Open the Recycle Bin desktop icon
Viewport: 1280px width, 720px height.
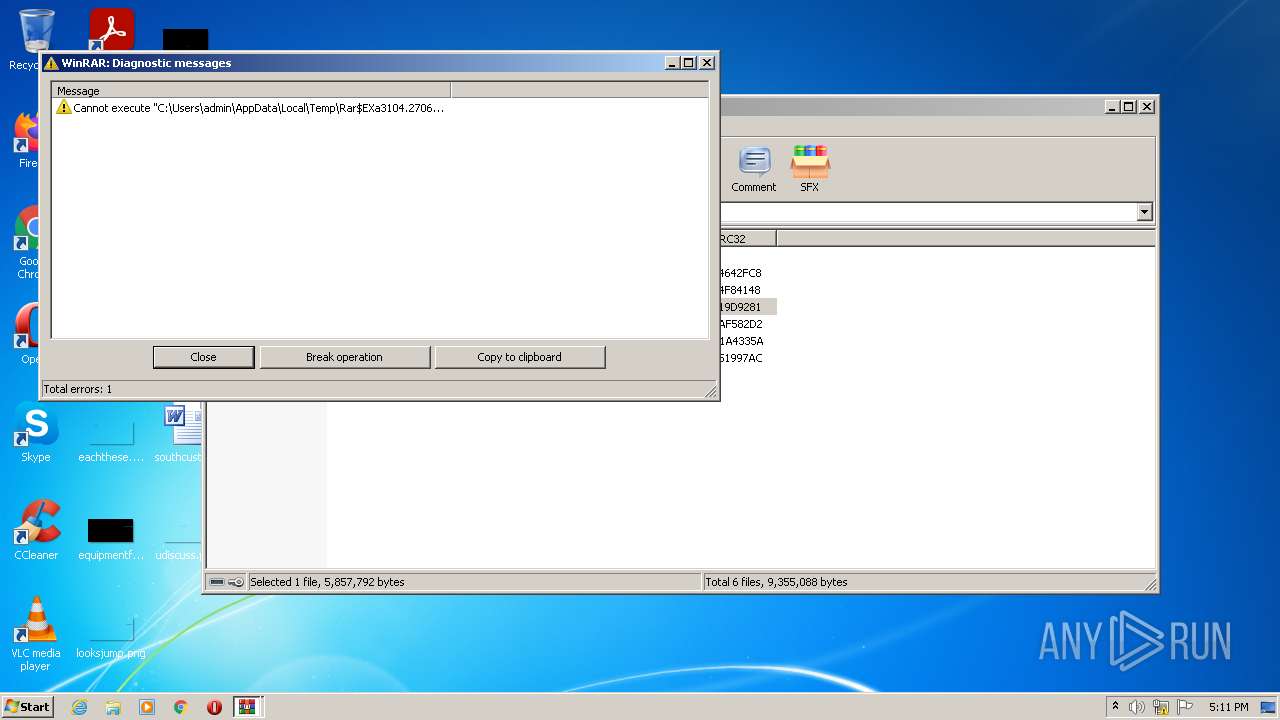coord(36,40)
